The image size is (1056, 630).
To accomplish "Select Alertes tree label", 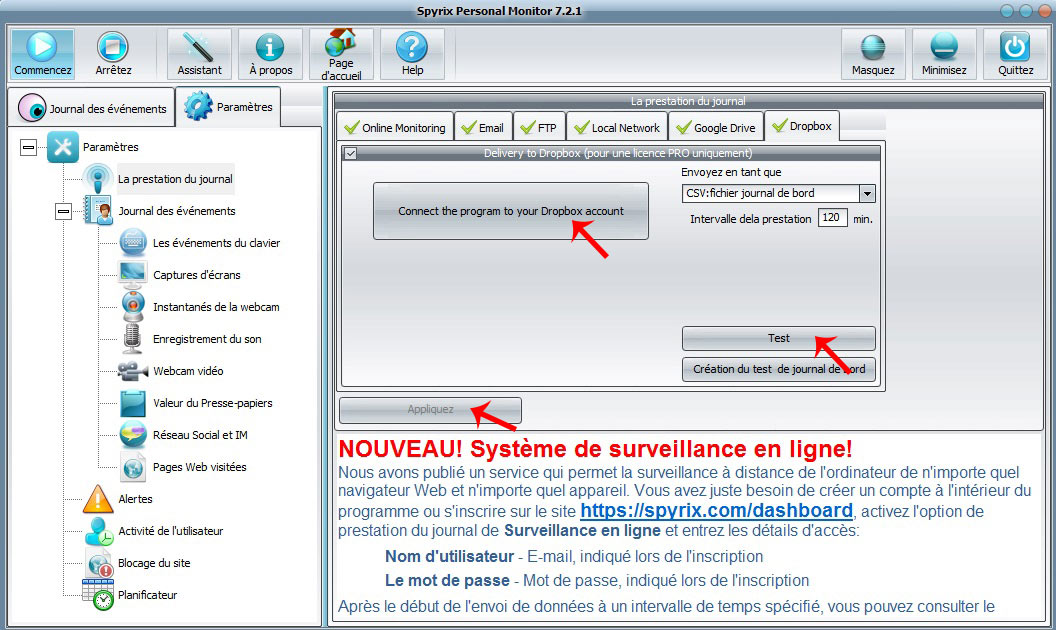I will click(x=135, y=499).
